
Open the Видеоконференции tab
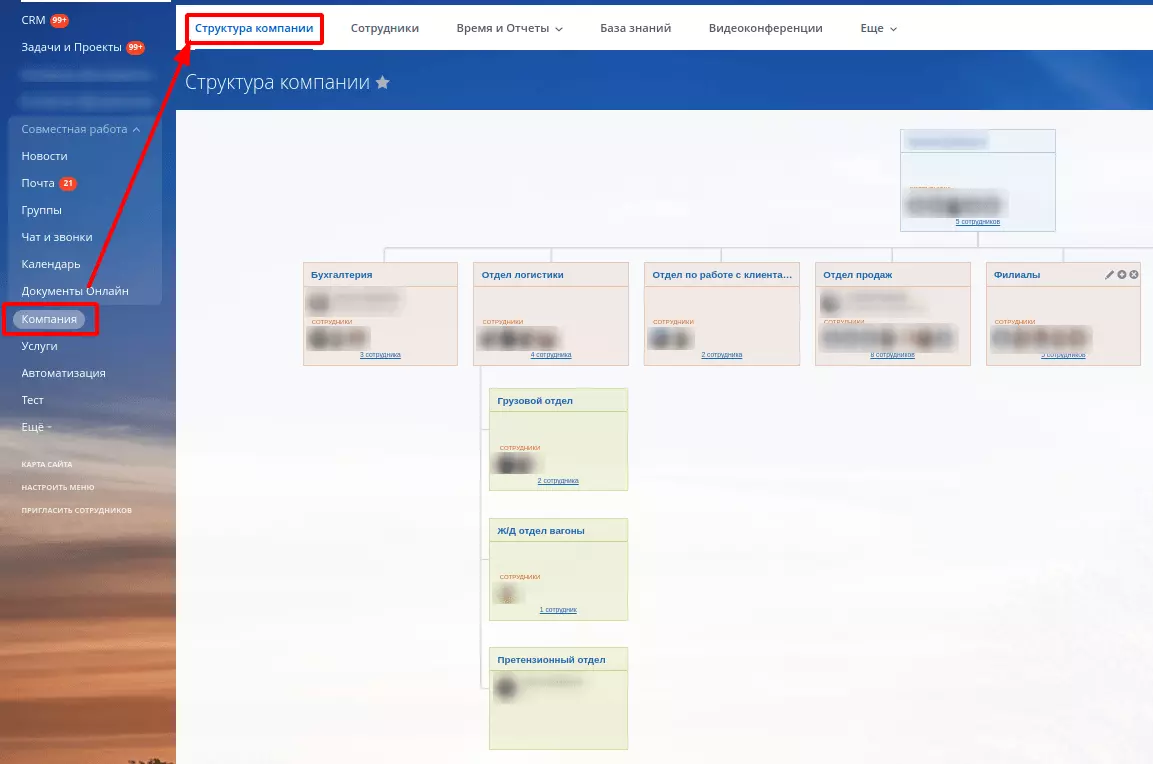[x=765, y=28]
